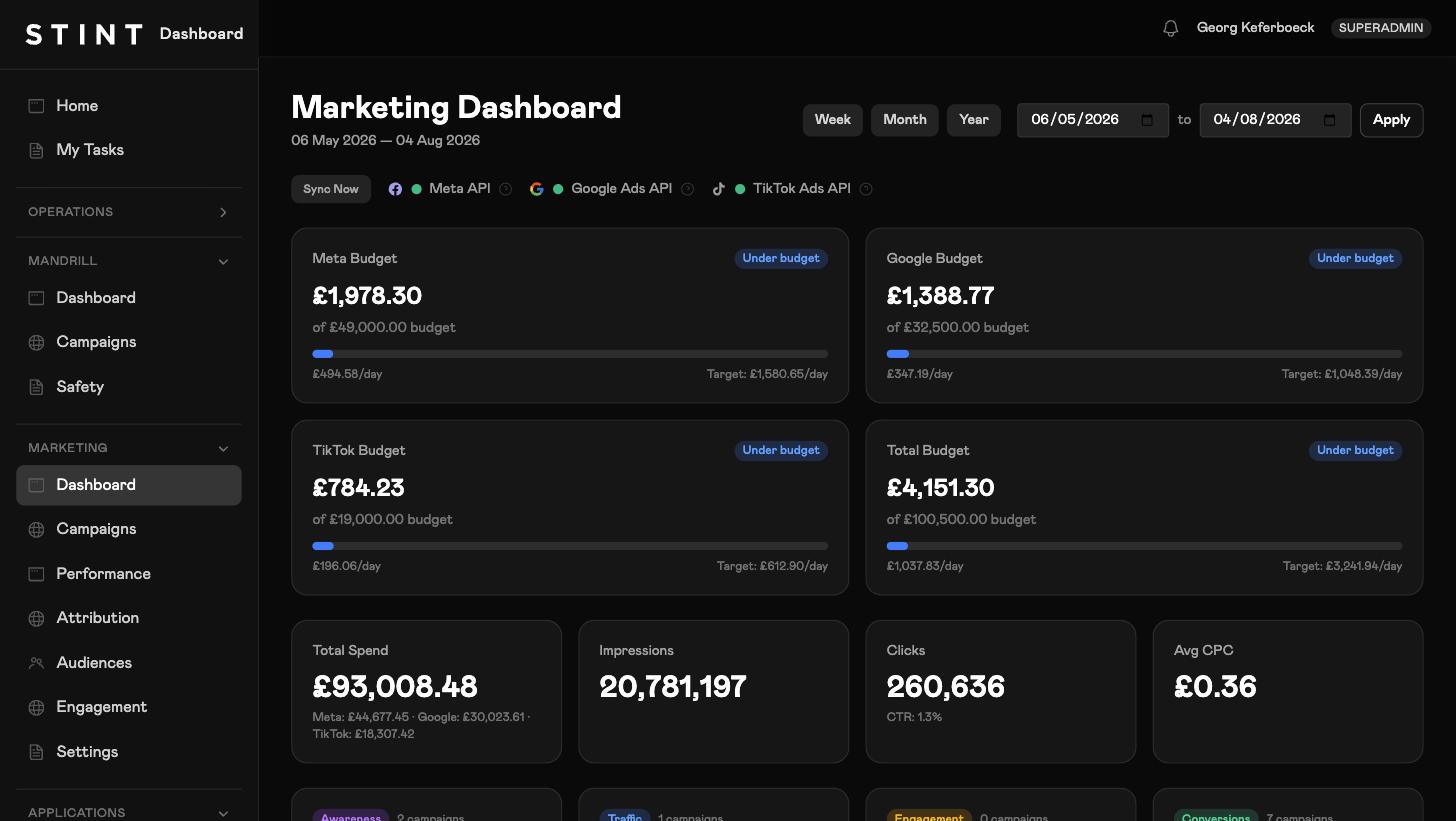This screenshot has width=1456, height=821.
Task: Click the Home icon in sidebar
Action: pos(36,106)
